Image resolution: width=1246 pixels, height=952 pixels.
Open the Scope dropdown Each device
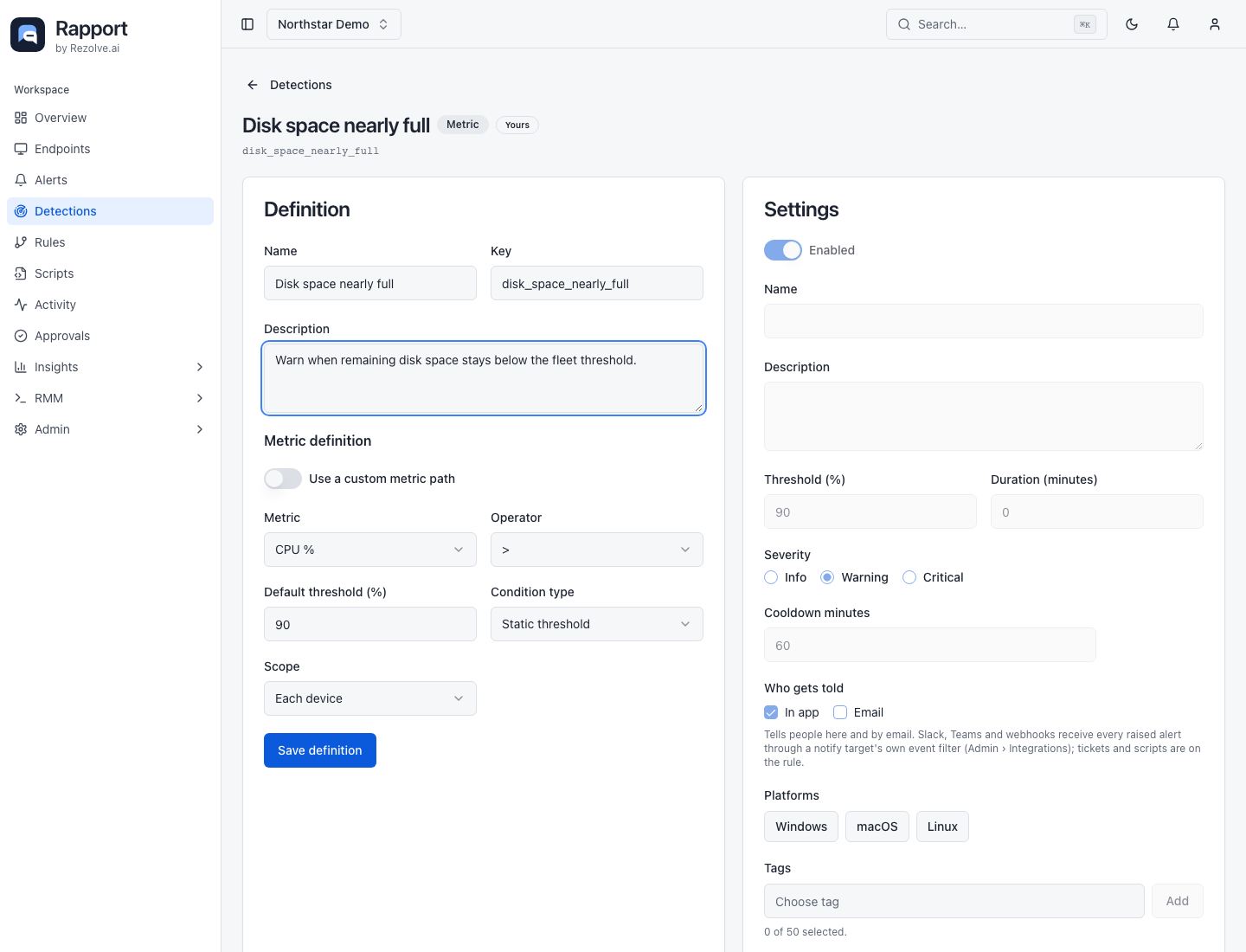click(370, 698)
